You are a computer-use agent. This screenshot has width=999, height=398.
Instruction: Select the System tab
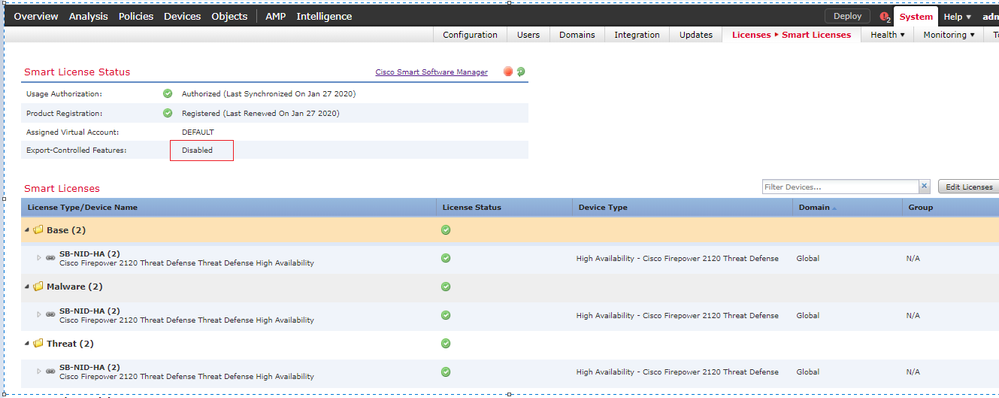click(916, 17)
